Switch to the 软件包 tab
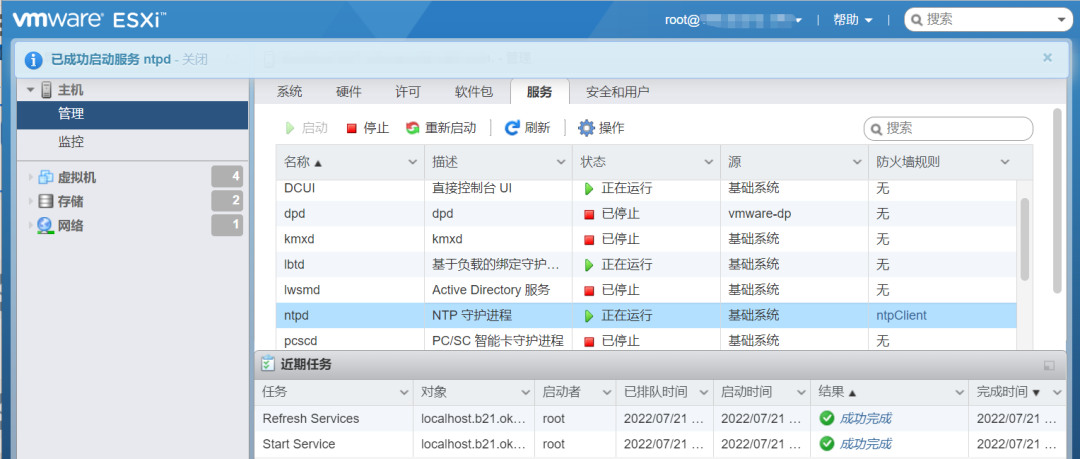1080x459 pixels. 474,92
